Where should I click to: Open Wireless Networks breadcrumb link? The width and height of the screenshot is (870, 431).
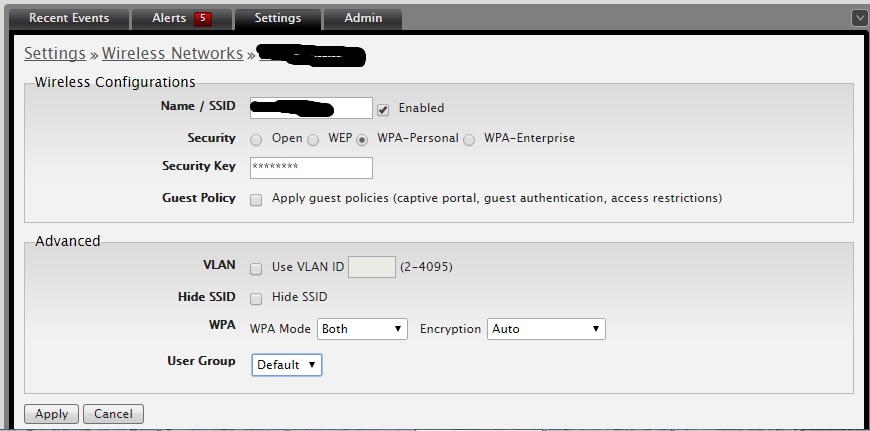click(172, 54)
